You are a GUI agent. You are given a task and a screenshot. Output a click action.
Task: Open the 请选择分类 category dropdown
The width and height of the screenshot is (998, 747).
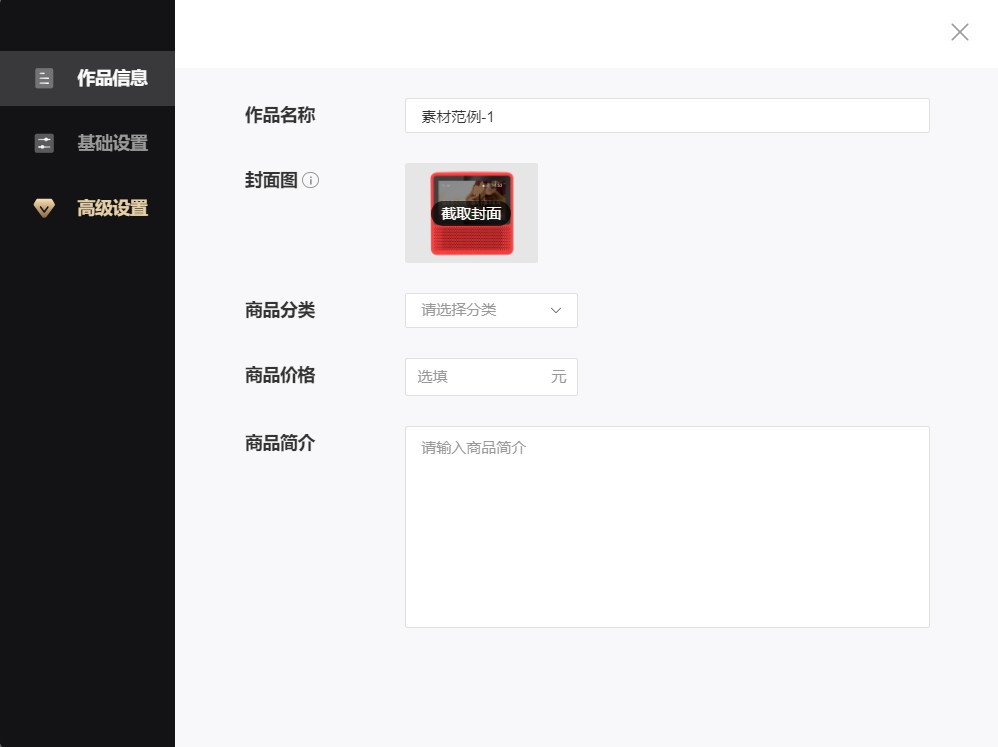click(491, 311)
